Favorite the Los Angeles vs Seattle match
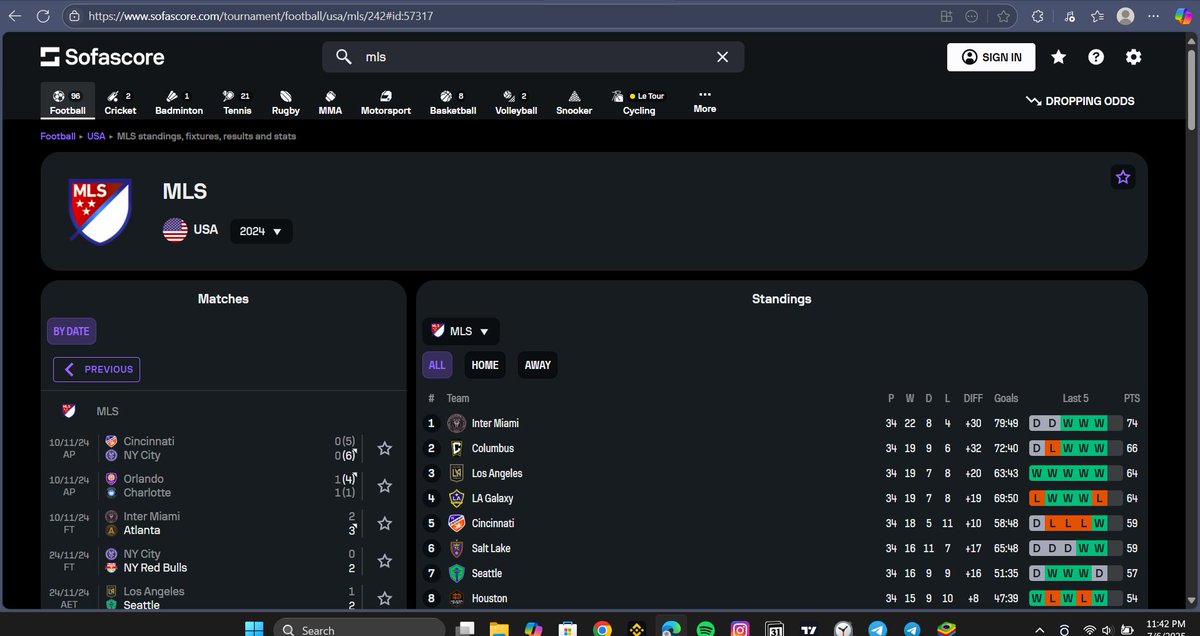Viewport: 1200px width, 636px height. click(x=385, y=598)
